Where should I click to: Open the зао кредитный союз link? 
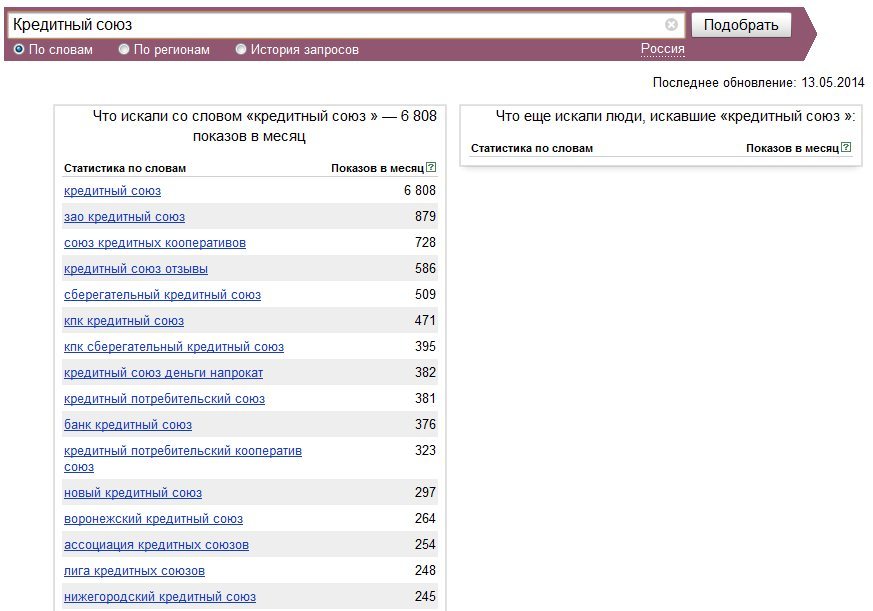tap(124, 217)
